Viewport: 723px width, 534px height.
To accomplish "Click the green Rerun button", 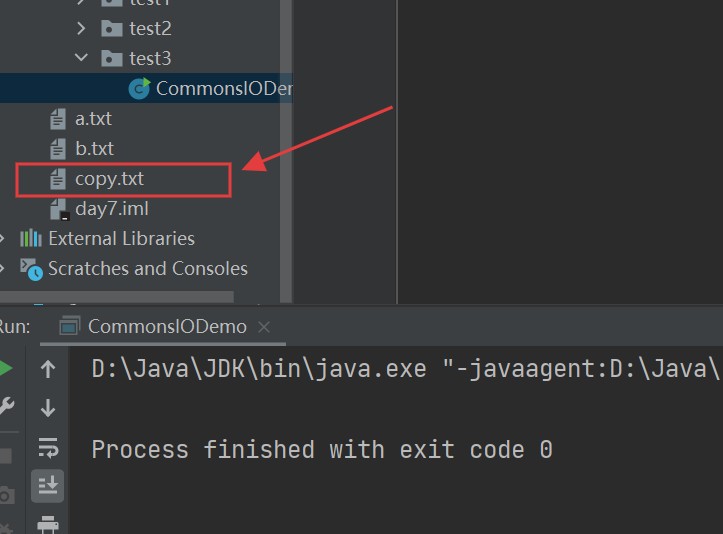I will click(x=6, y=369).
